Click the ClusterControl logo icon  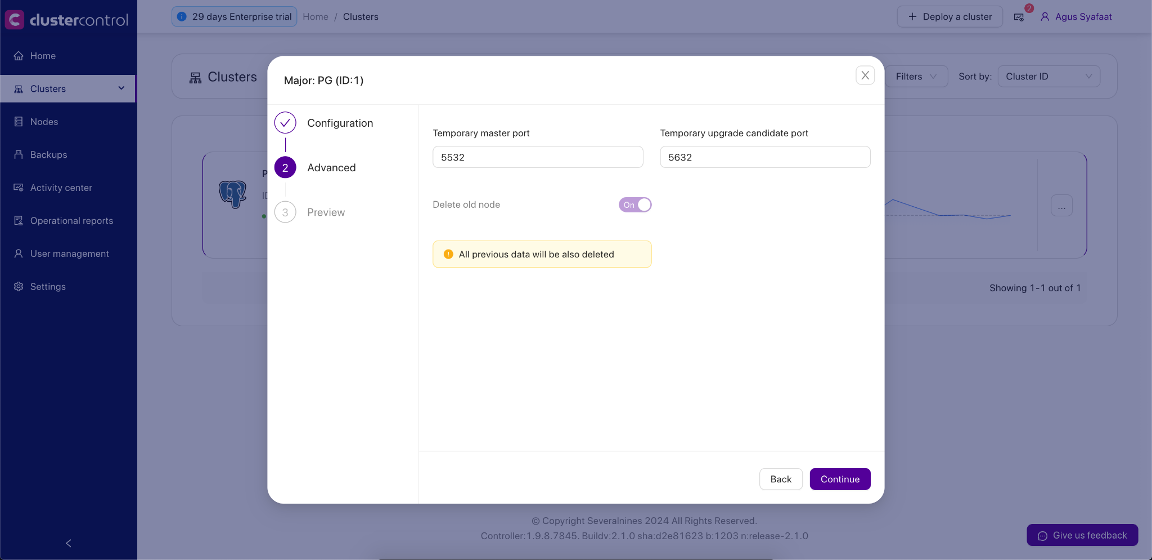point(15,19)
